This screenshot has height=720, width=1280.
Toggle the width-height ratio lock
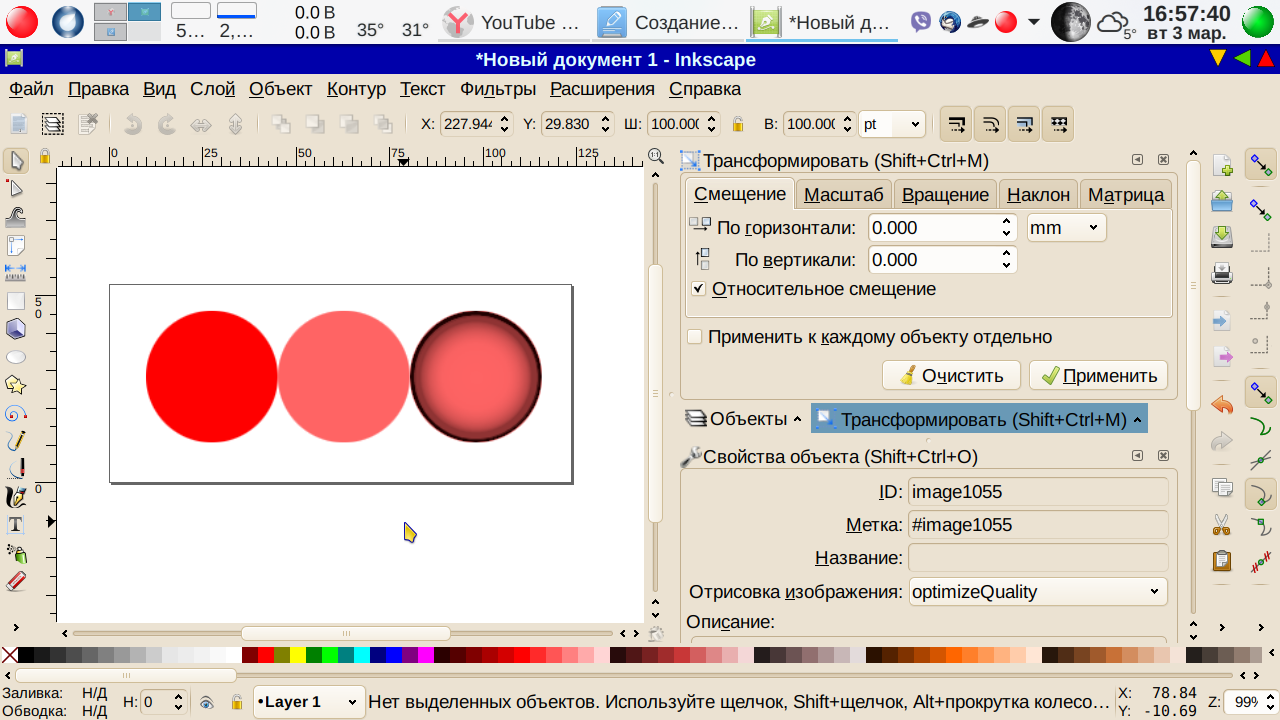coord(738,125)
